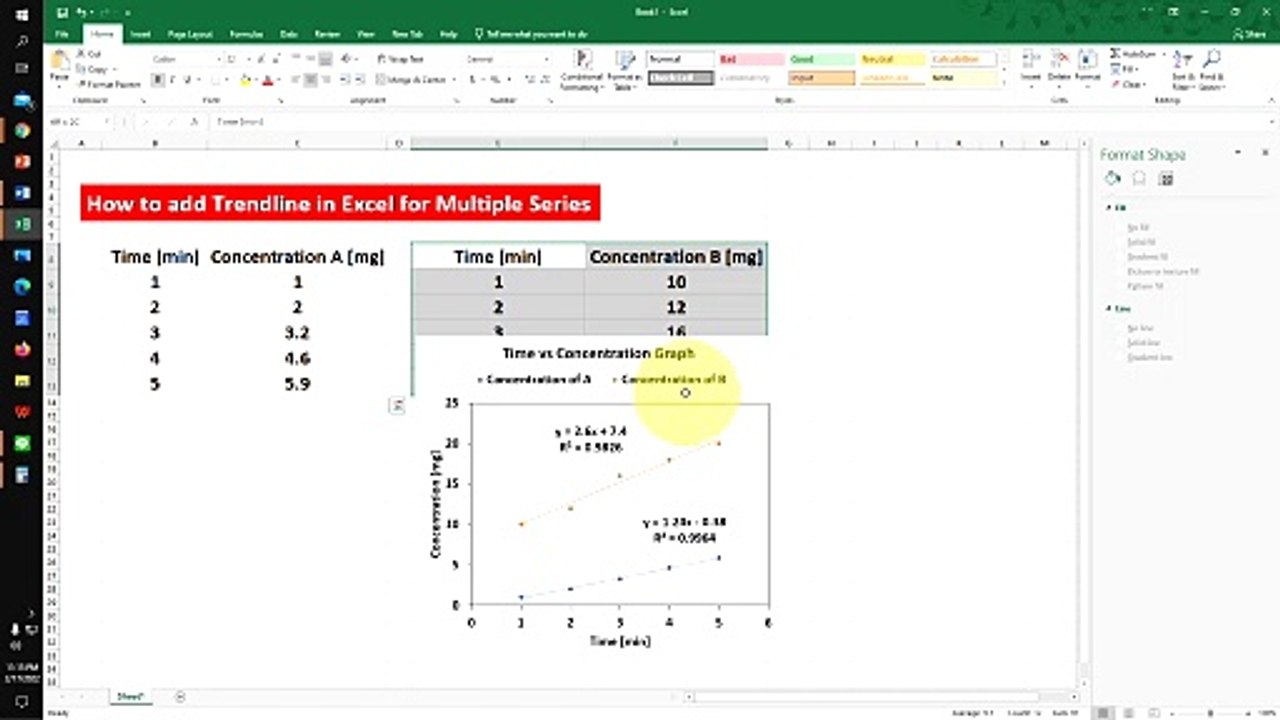Open Find & Select magnifier
This screenshot has height=720, width=1280.
click(1212, 70)
